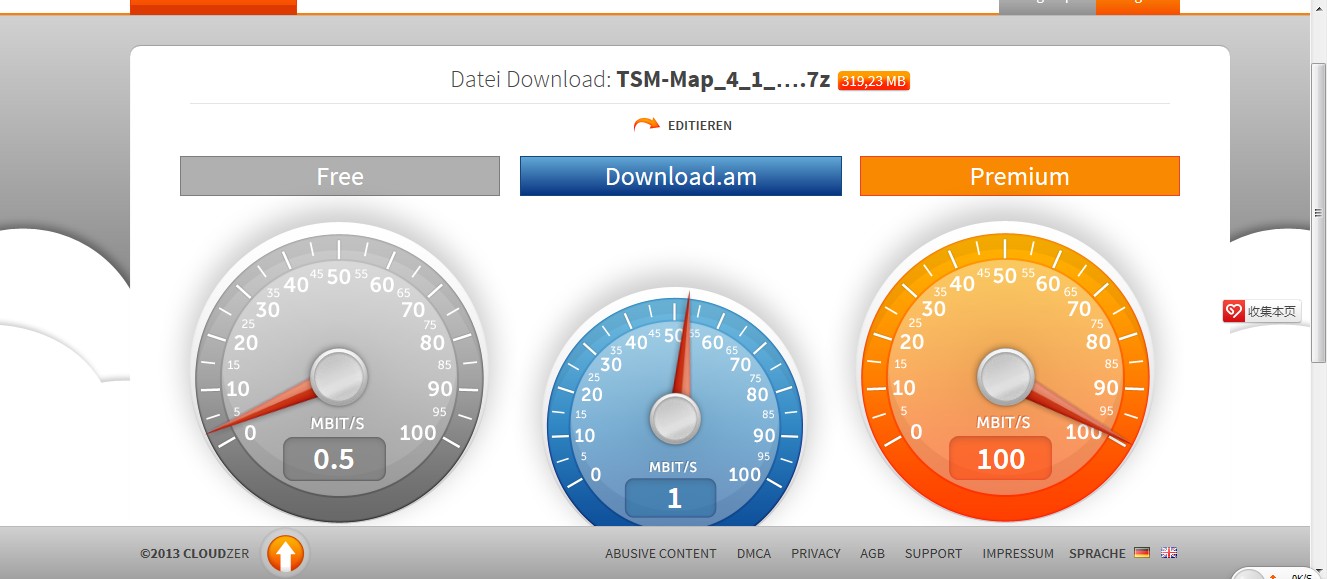Choose the Premium download option

pyautogui.click(x=1020, y=176)
